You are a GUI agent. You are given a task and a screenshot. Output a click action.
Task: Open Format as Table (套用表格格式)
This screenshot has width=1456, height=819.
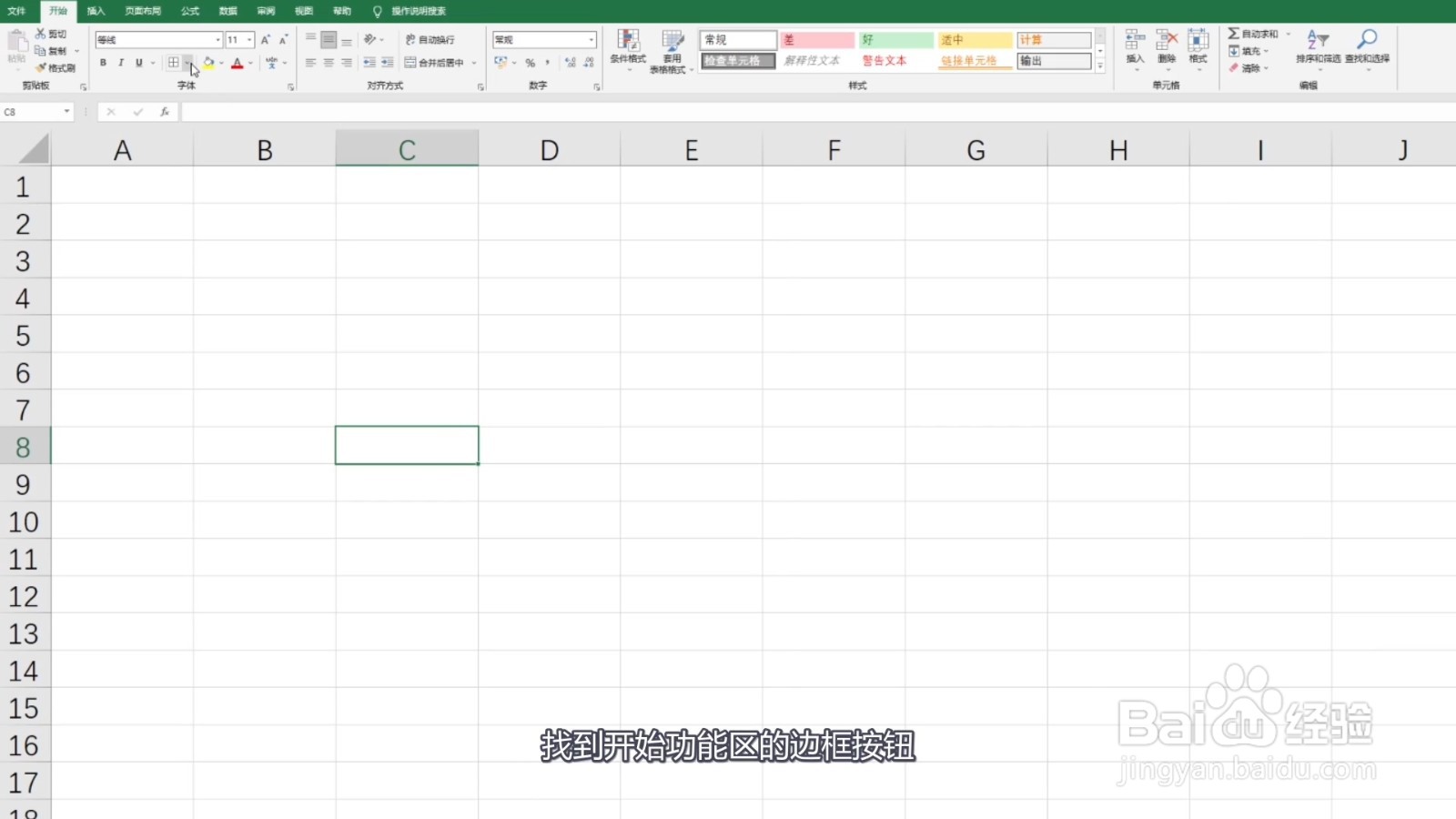(x=672, y=51)
